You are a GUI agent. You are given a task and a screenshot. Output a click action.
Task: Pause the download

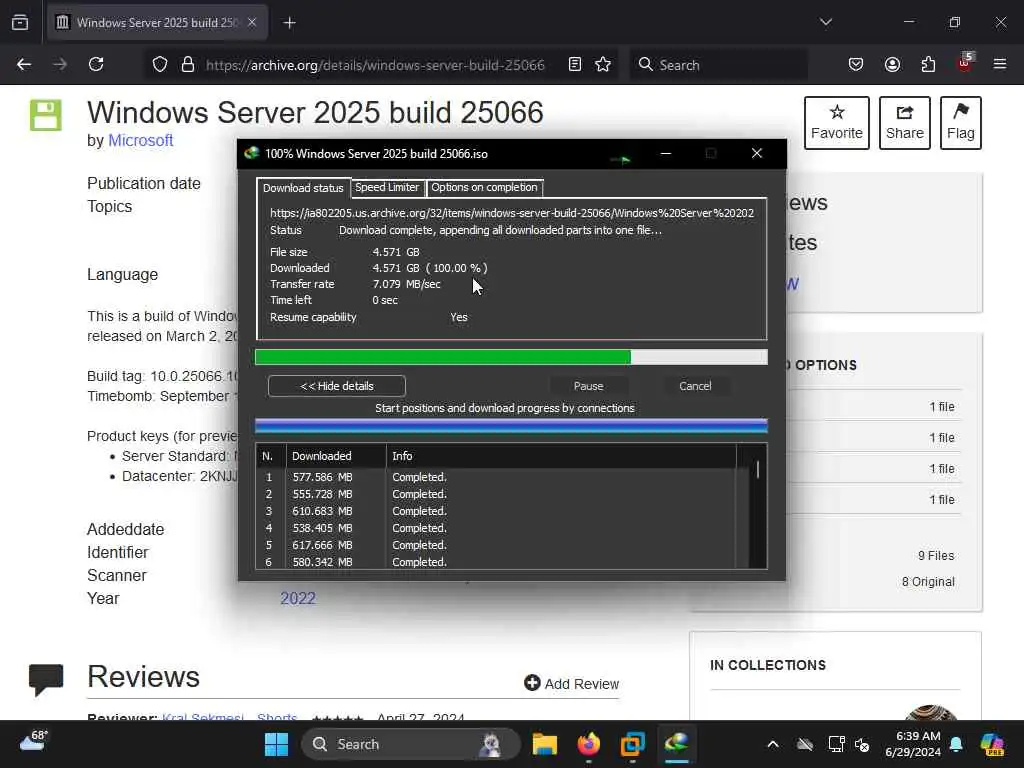click(x=588, y=386)
